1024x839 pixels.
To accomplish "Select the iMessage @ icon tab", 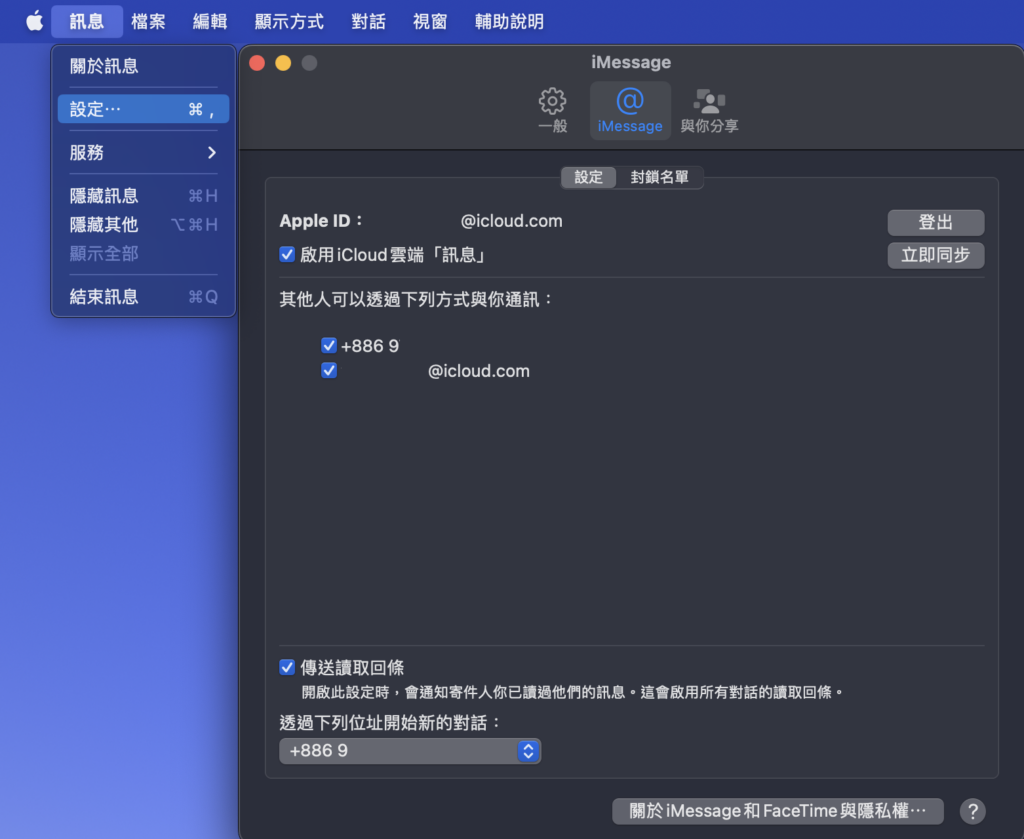I will tap(630, 110).
